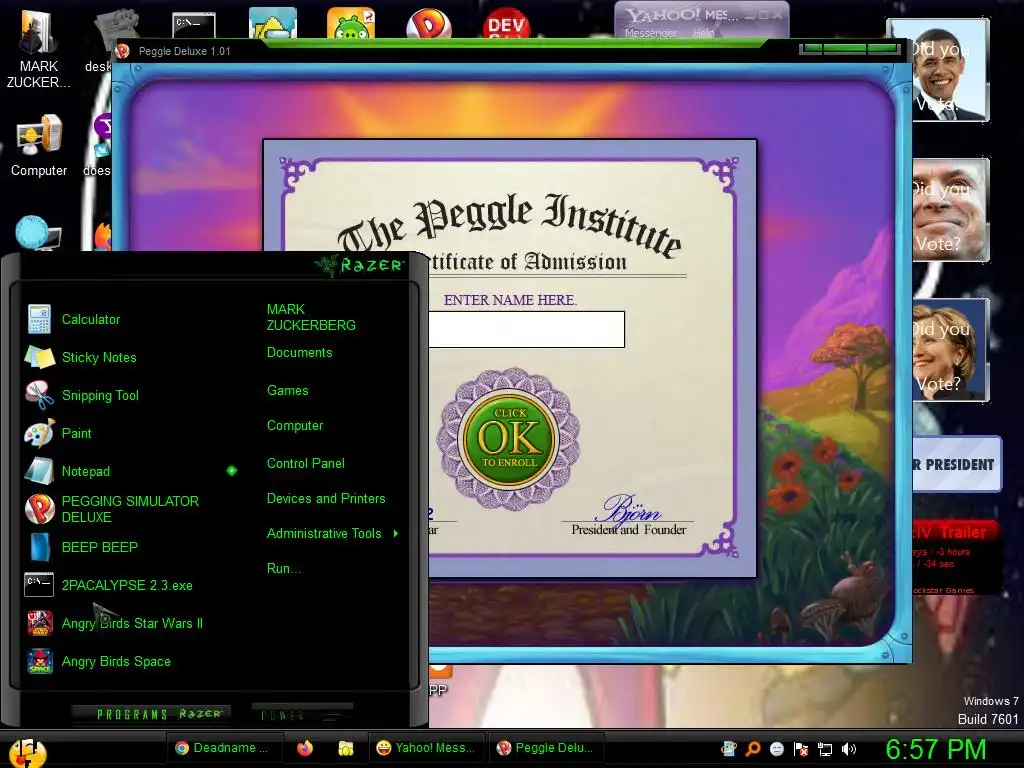Click the globe network desktop icon

pyautogui.click(x=38, y=234)
